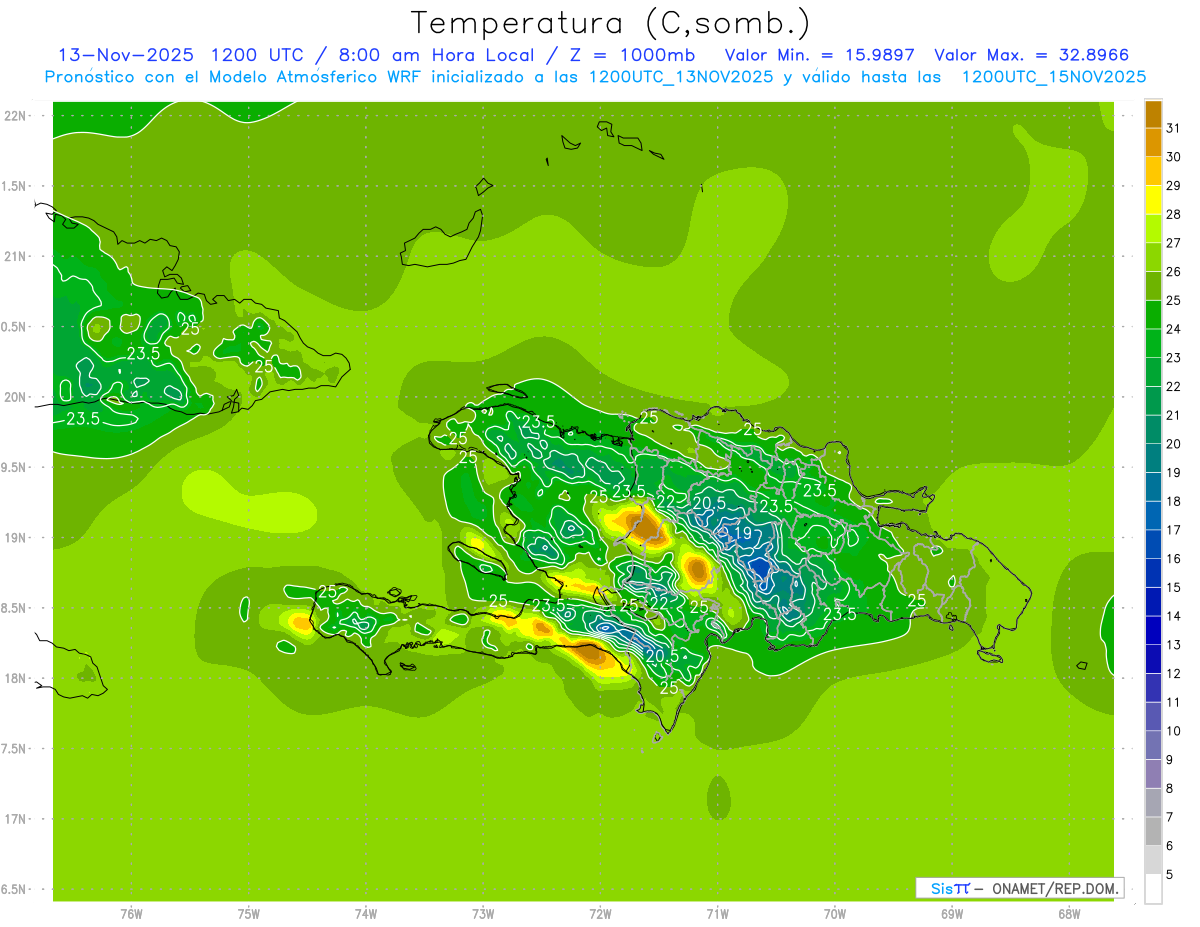
Task: Click the purple color-scale swatch between 9 and 10
Action: (x=1153, y=745)
